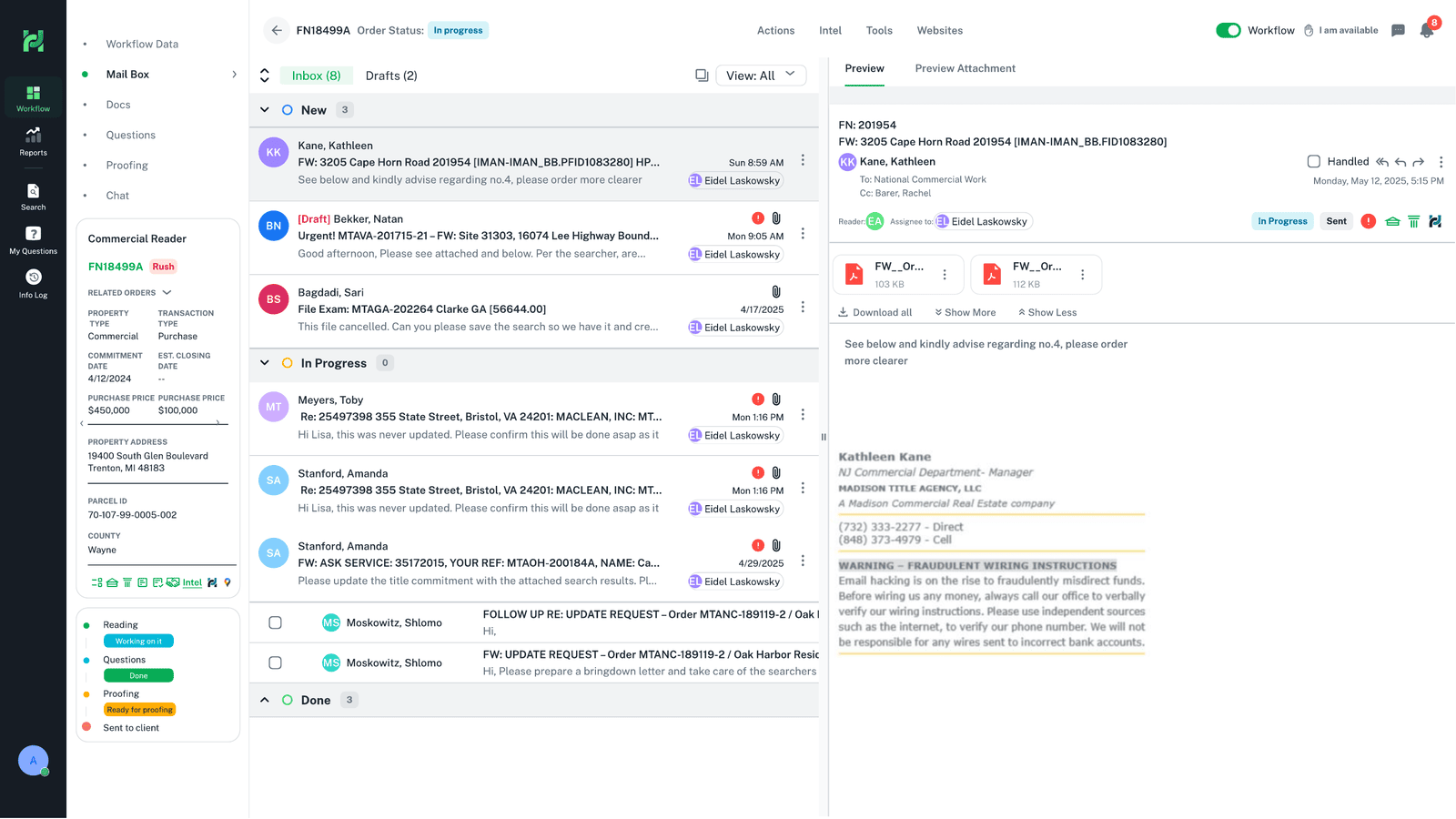Viewport: 1456px width, 819px height.
Task: Open the Reports section
Action: pos(33,142)
